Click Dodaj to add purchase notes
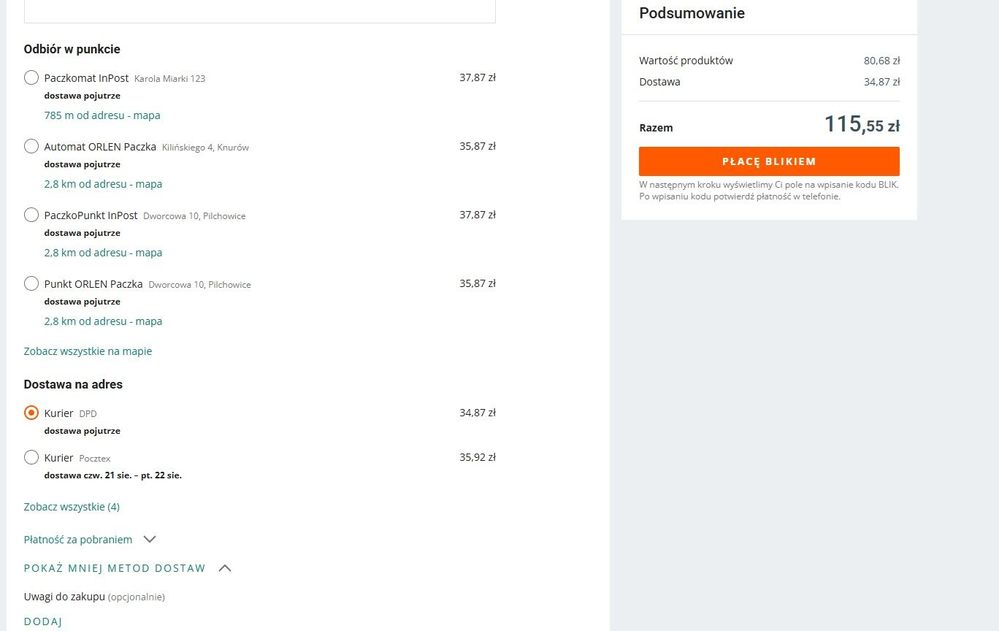This screenshot has width=999, height=631. pos(43,622)
